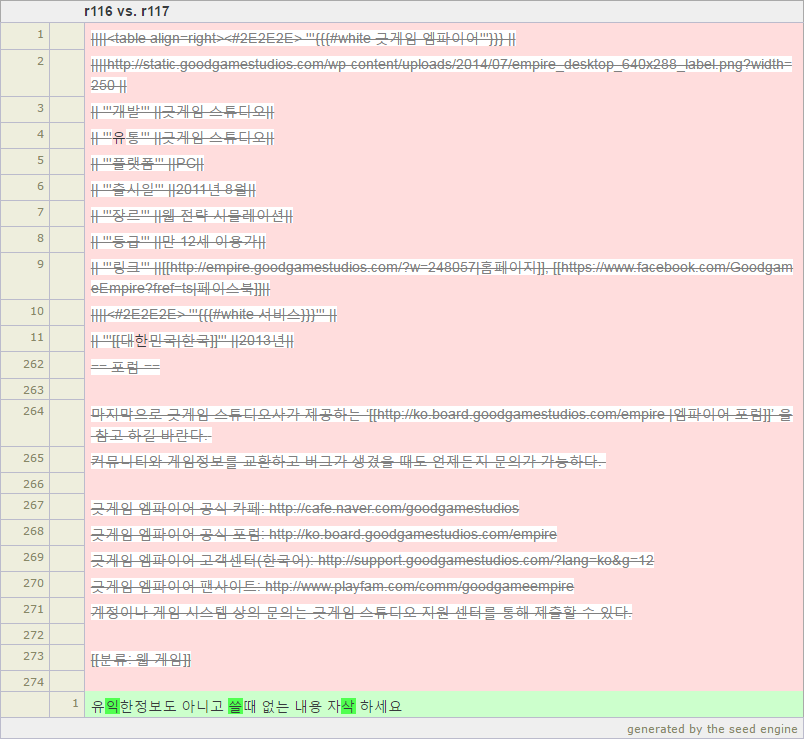Click deleted line with support.goodgamestudios.com URL

click(x=372, y=560)
